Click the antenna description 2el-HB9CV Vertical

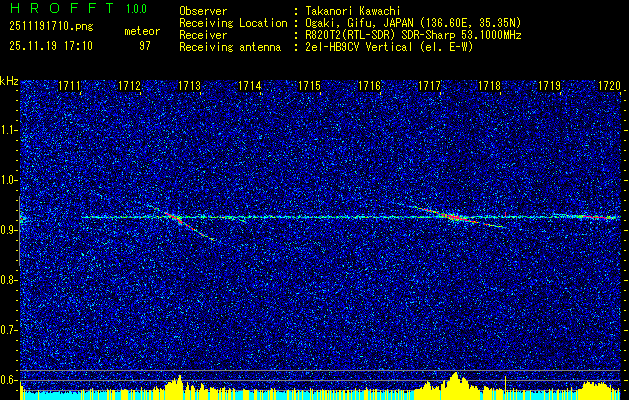(x=388, y=47)
